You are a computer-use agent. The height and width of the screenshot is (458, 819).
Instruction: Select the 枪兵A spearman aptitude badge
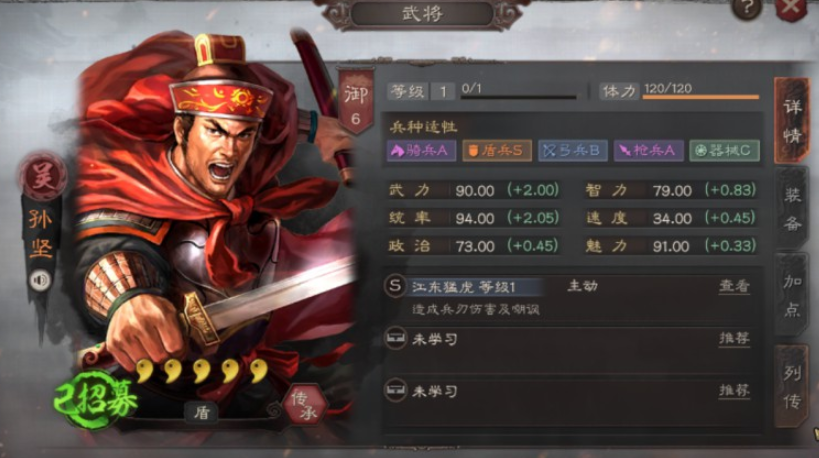(x=648, y=150)
